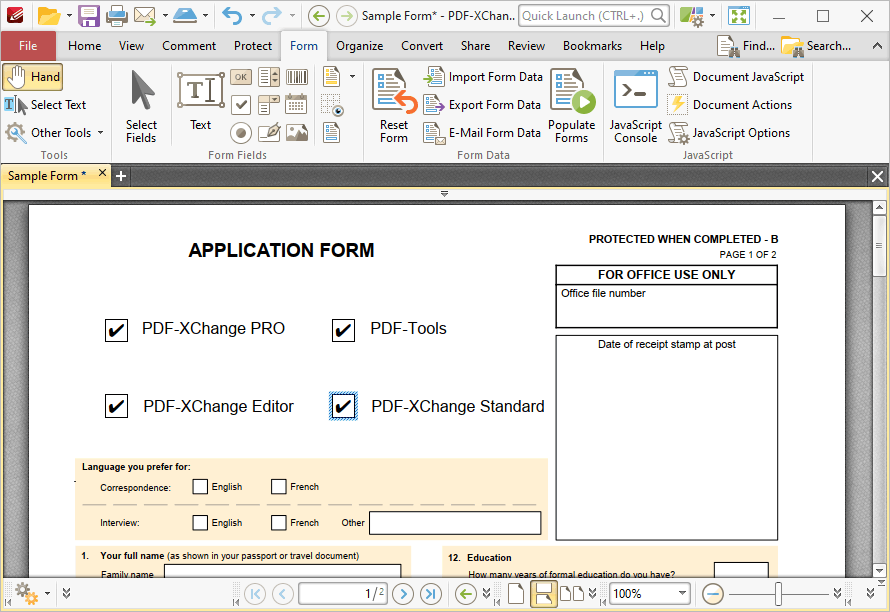Click Import Form Data
Screen dimensions: 890x612
(x=484, y=77)
